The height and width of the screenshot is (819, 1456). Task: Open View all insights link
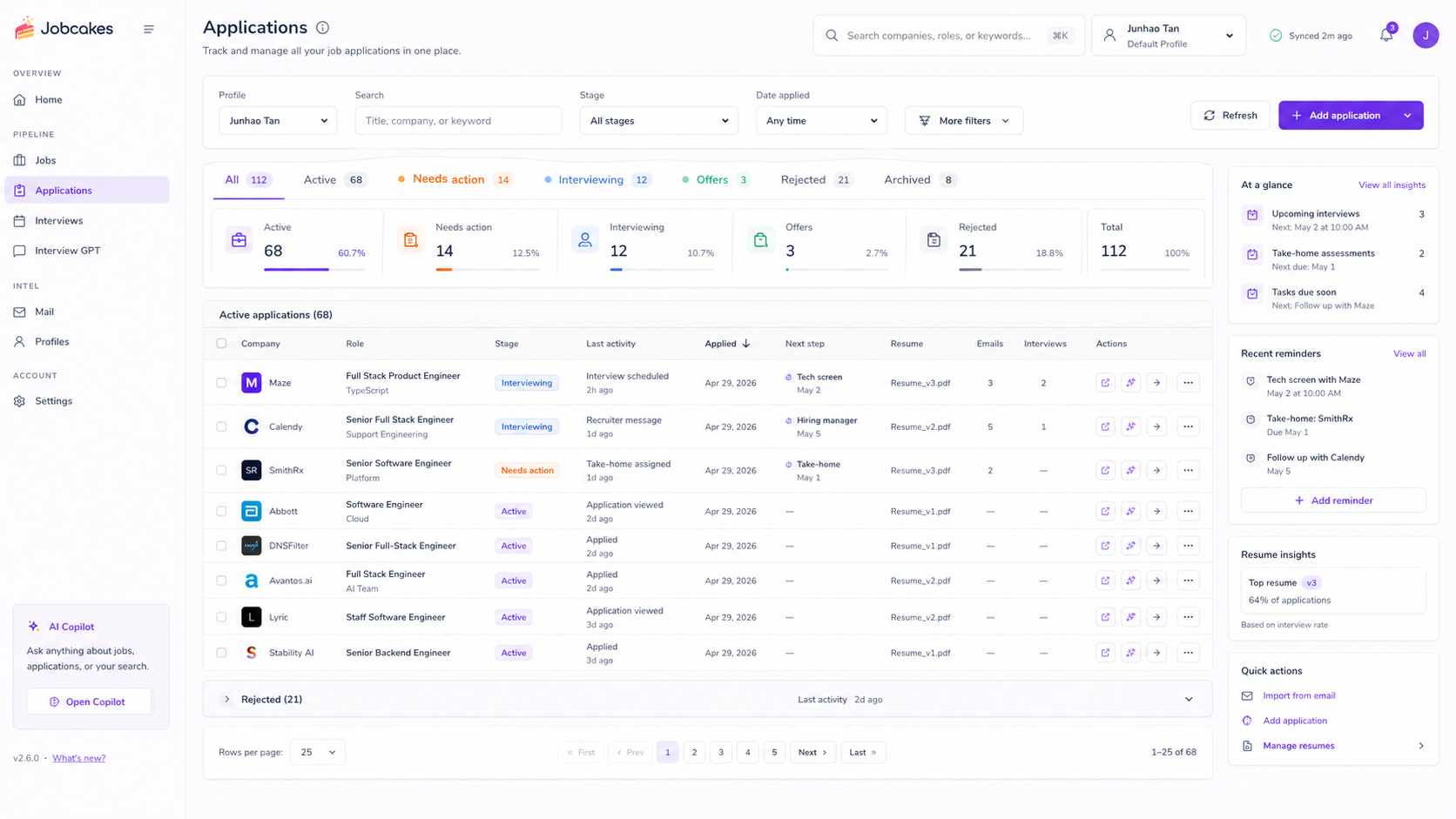coord(1392,185)
